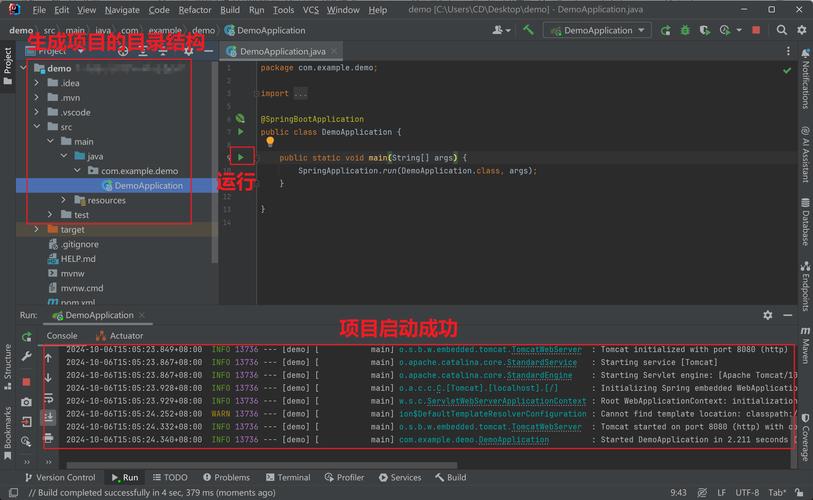Click the run gutter arrow beside main method
This screenshot has width=813, height=500.
[241, 157]
